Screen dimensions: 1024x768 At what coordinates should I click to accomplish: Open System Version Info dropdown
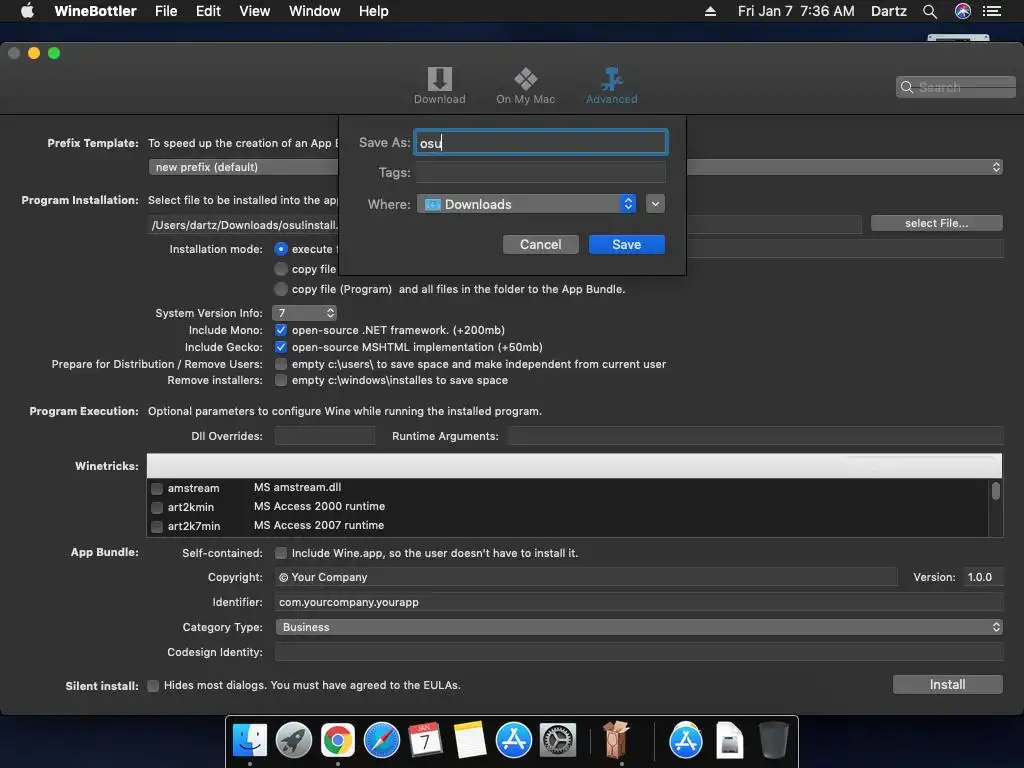click(x=304, y=313)
